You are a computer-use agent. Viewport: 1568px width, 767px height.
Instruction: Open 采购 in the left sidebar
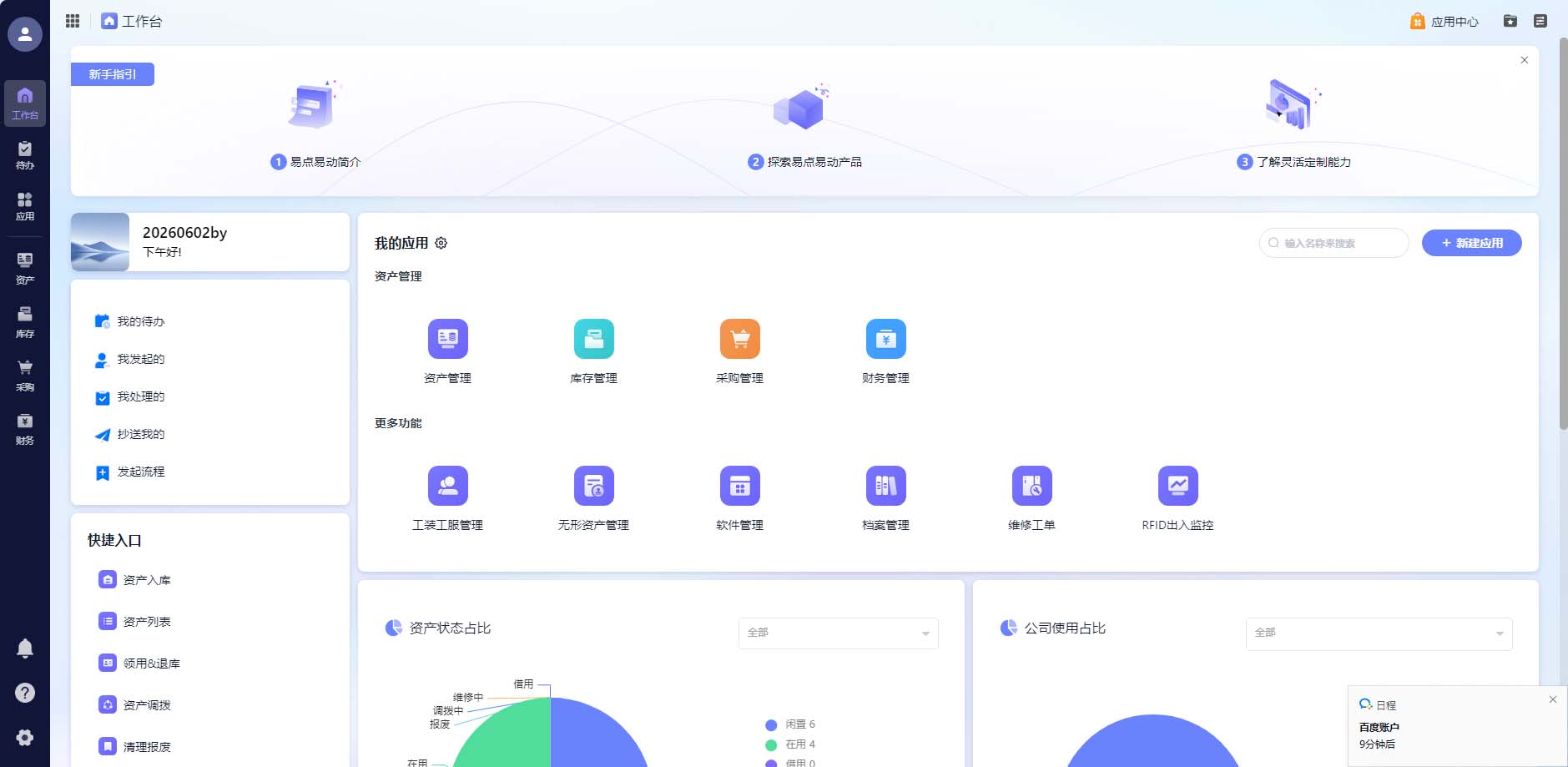point(25,376)
